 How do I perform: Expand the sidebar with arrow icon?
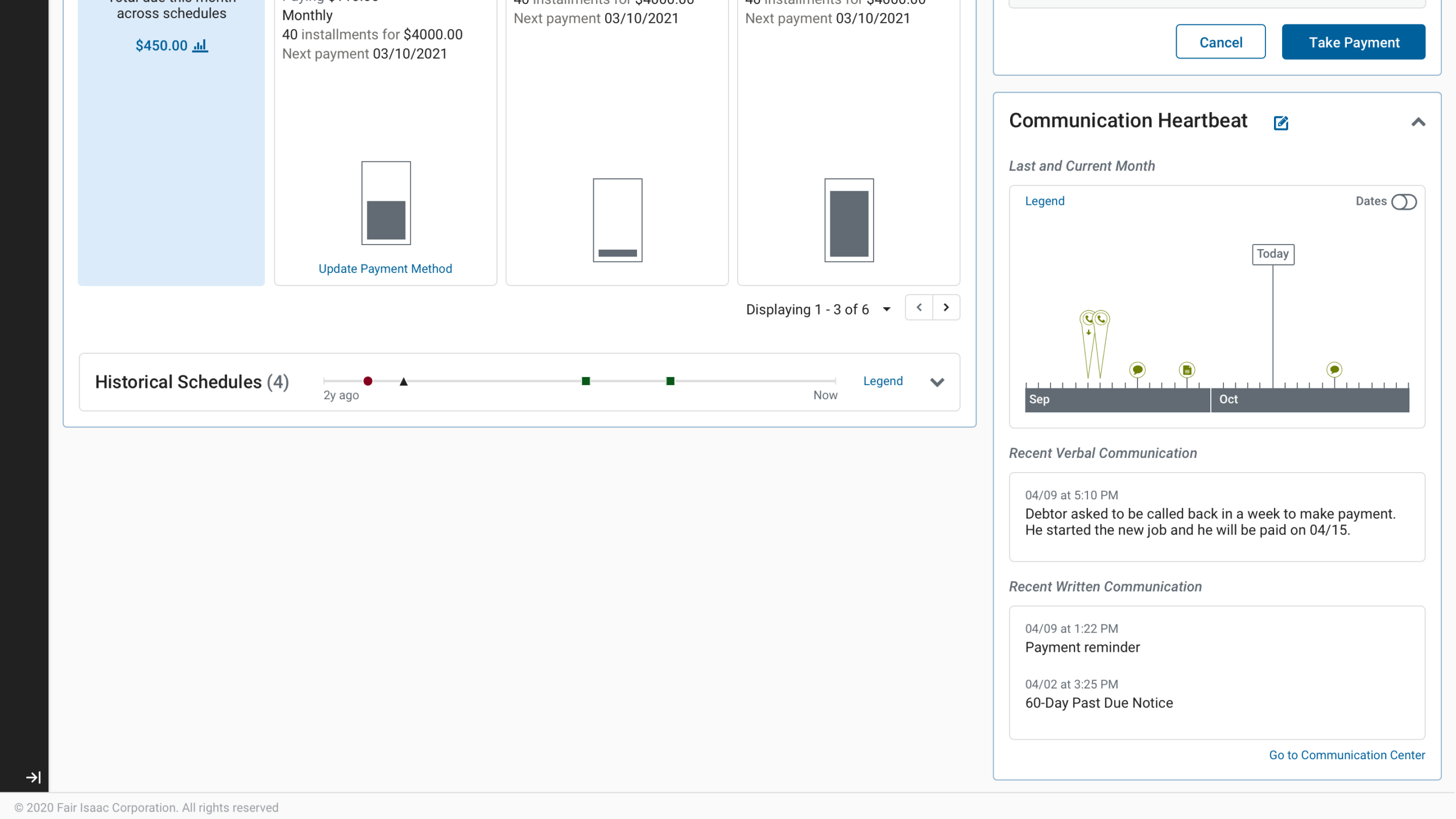(33, 777)
